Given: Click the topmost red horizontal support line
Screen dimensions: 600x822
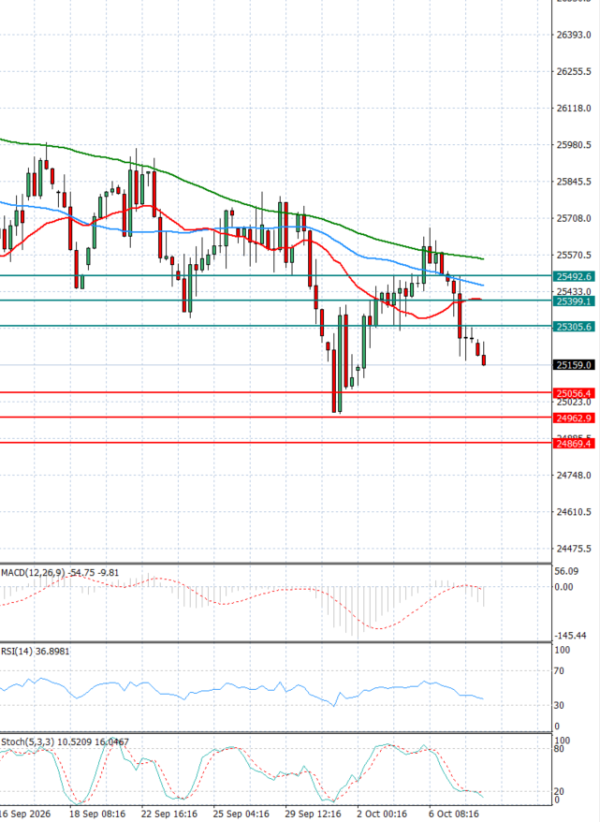Looking at the screenshot, I should coord(276,392).
